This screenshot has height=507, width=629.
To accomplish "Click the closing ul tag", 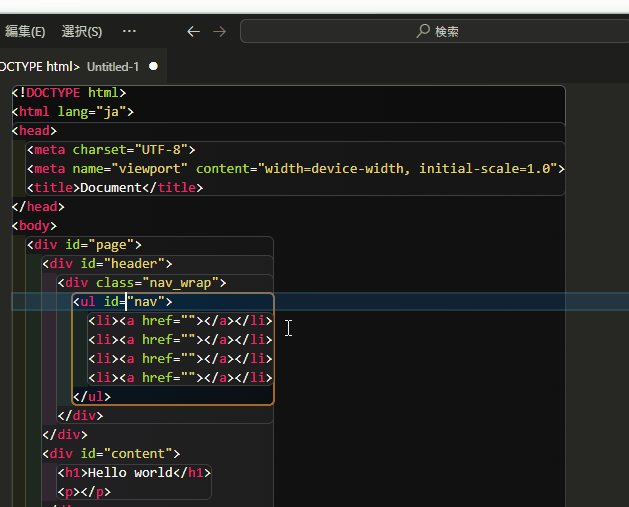I will tap(92, 396).
